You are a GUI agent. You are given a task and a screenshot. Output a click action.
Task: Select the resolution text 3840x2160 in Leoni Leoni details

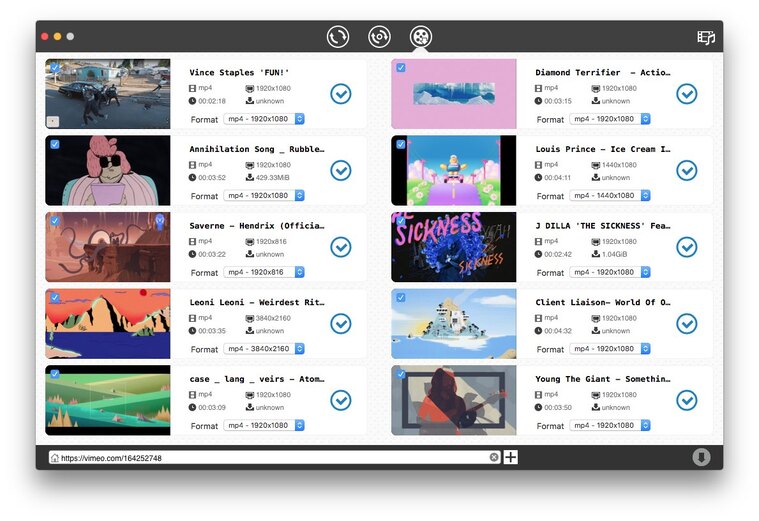(273, 318)
